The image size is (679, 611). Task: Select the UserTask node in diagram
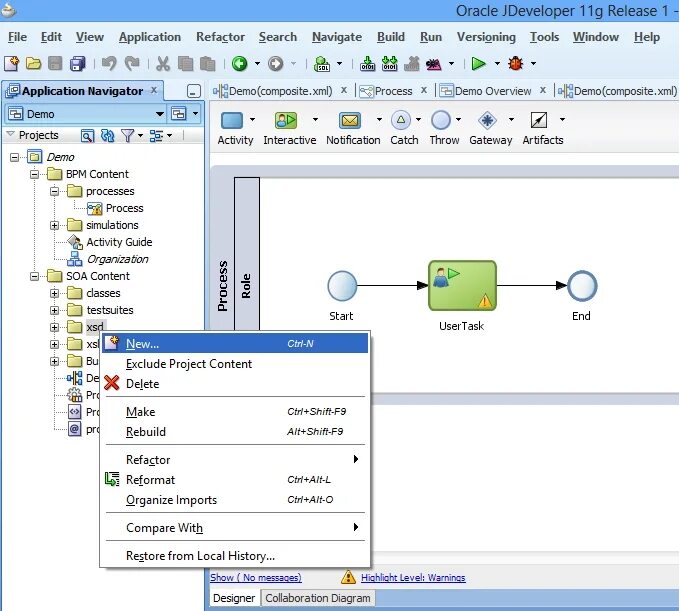click(x=462, y=286)
